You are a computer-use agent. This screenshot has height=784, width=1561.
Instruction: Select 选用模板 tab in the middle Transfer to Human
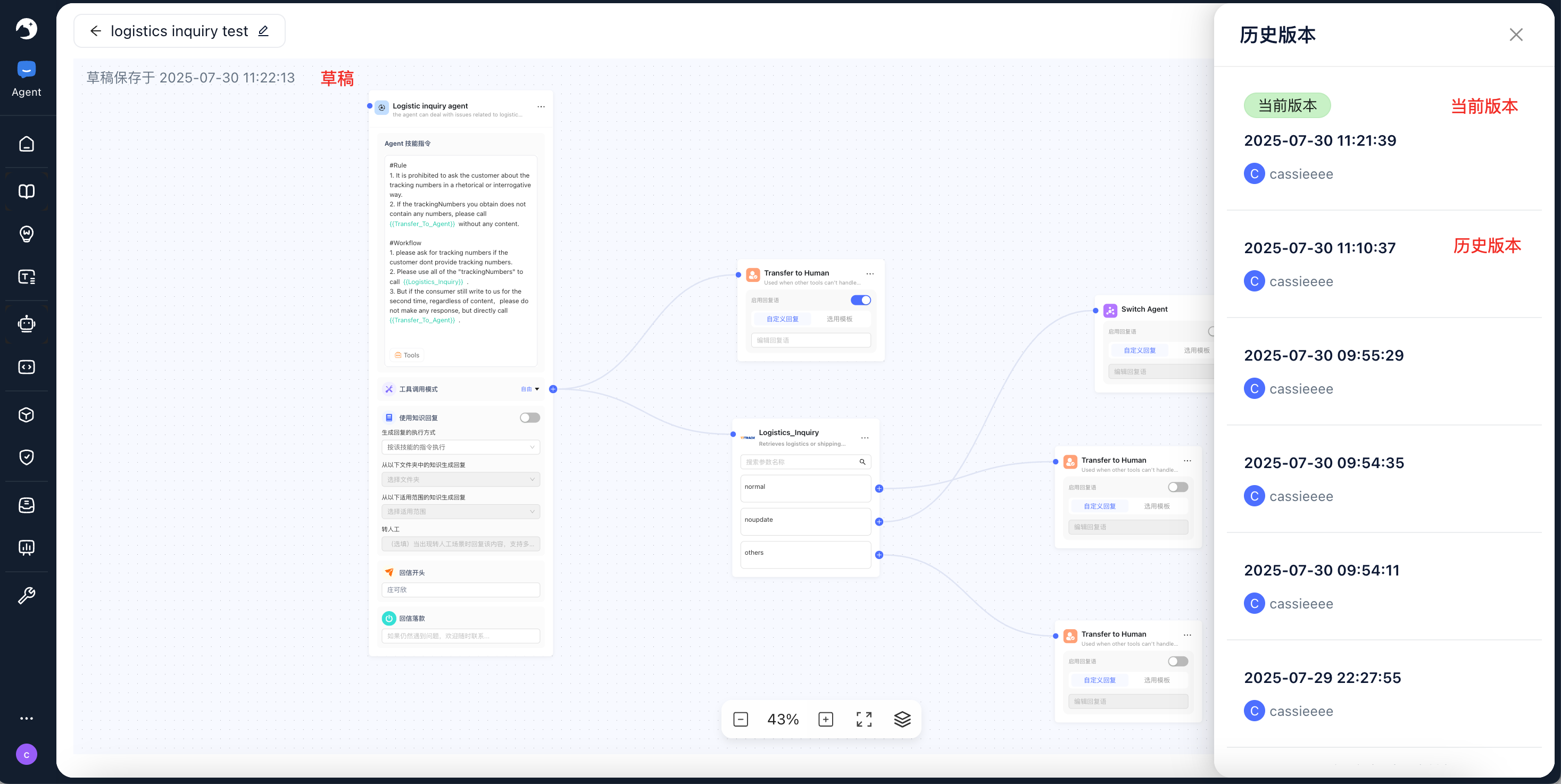[1156, 506]
